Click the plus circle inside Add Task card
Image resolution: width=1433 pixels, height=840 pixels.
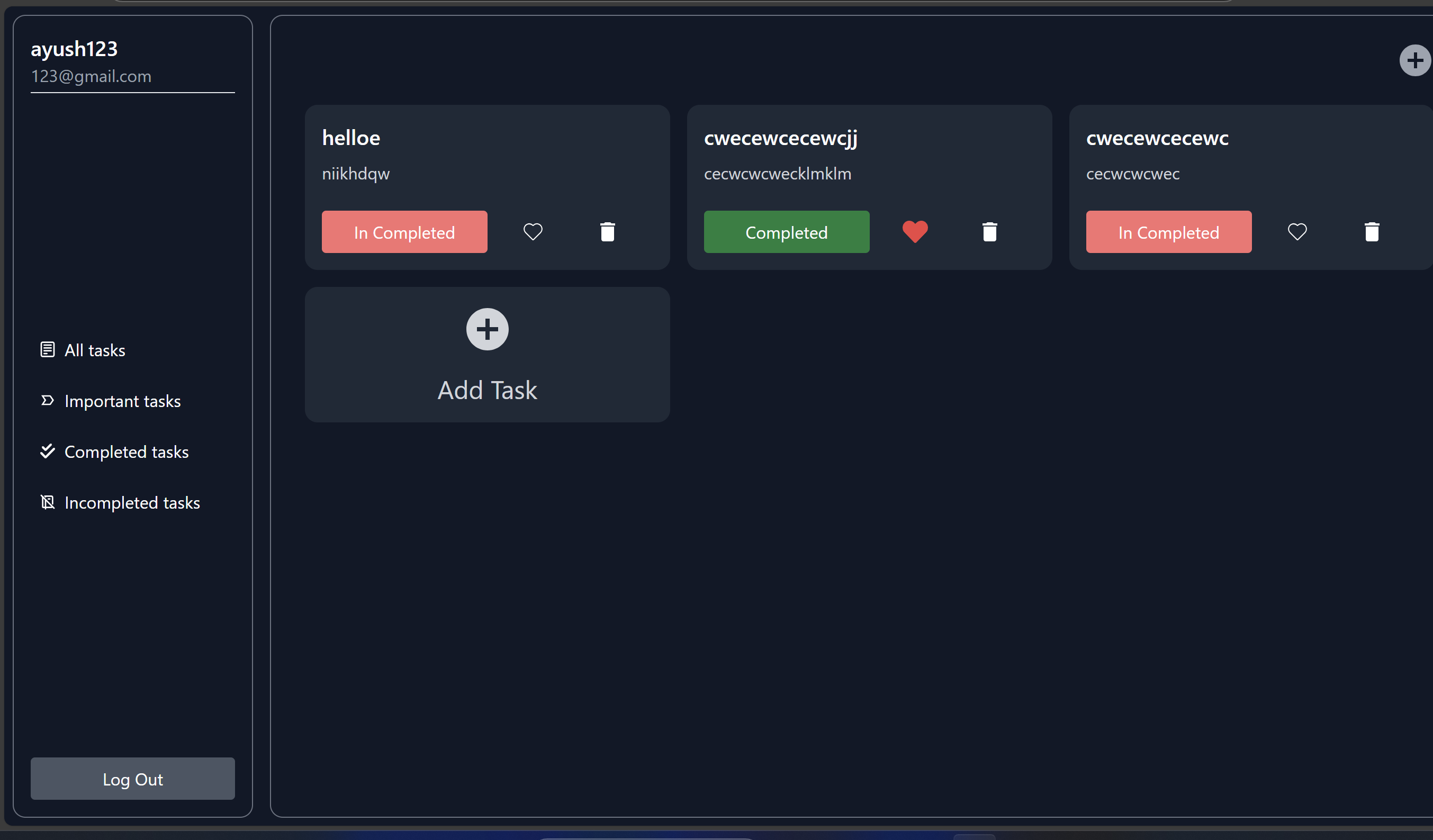click(x=487, y=329)
